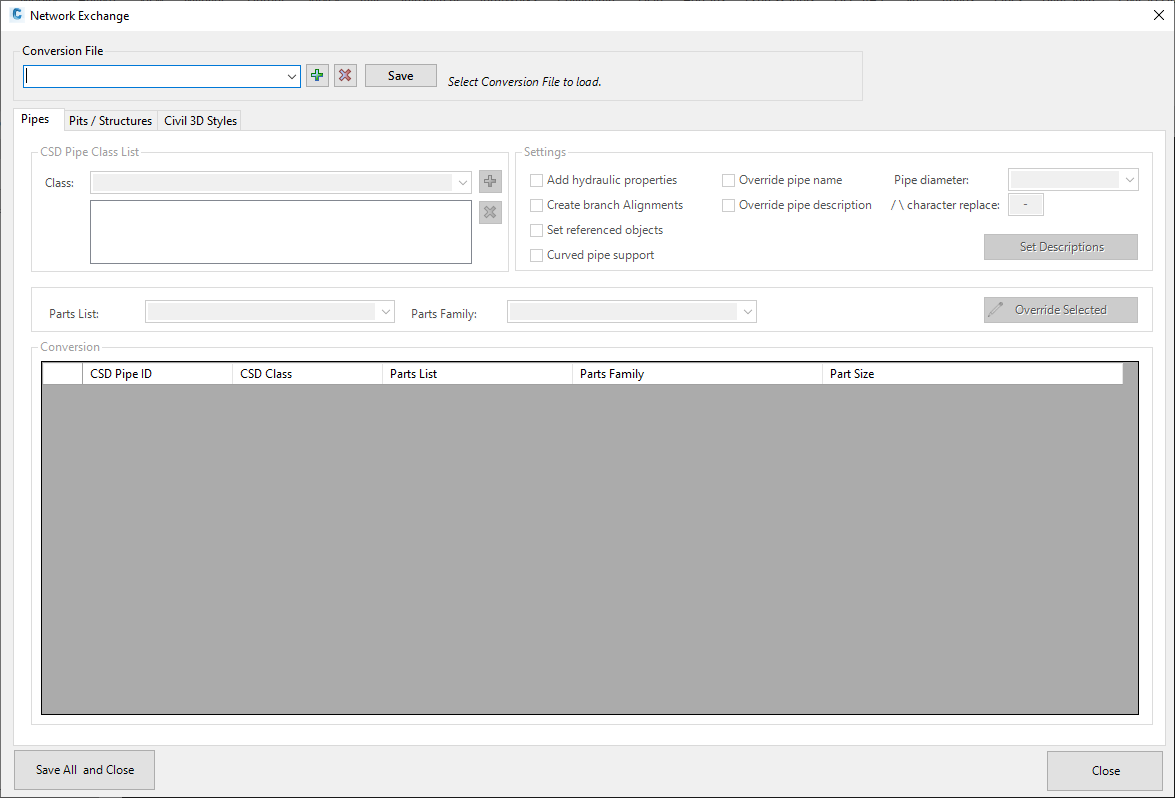Toggle Create branch Alignments checkbox
1175x798 pixels.
click(537, 205)
